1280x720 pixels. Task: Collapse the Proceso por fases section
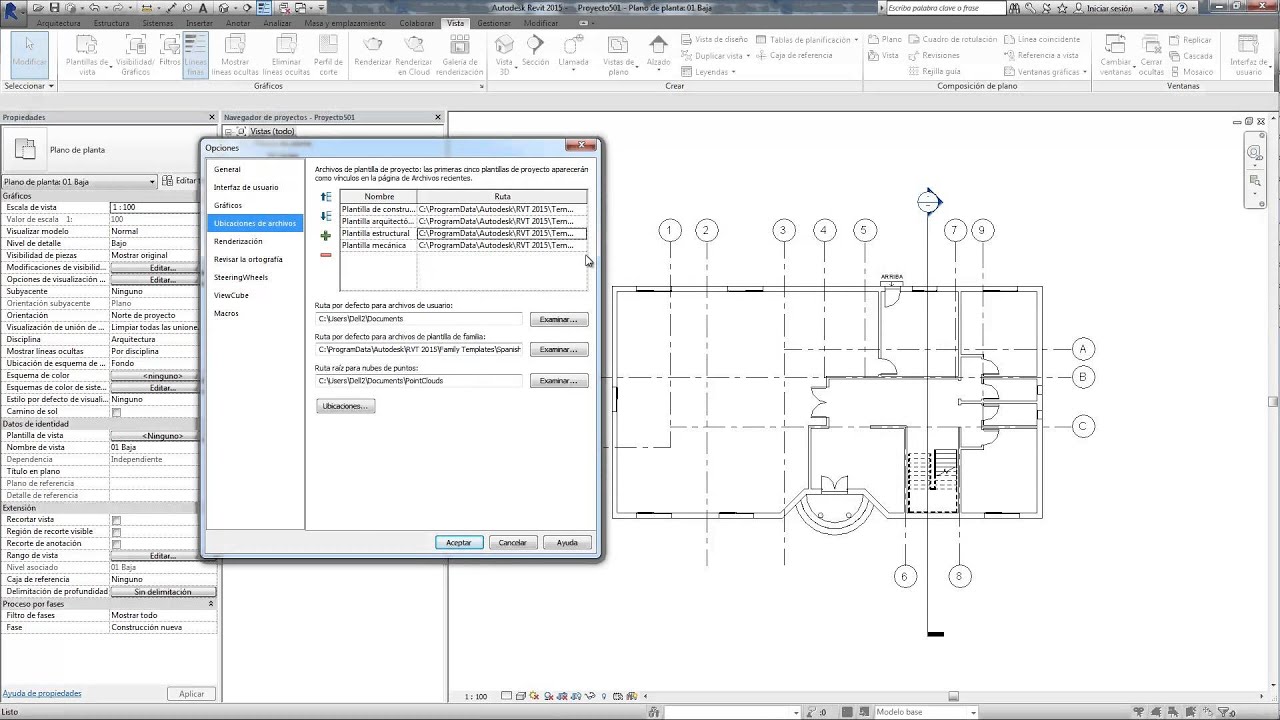(211, 604)
